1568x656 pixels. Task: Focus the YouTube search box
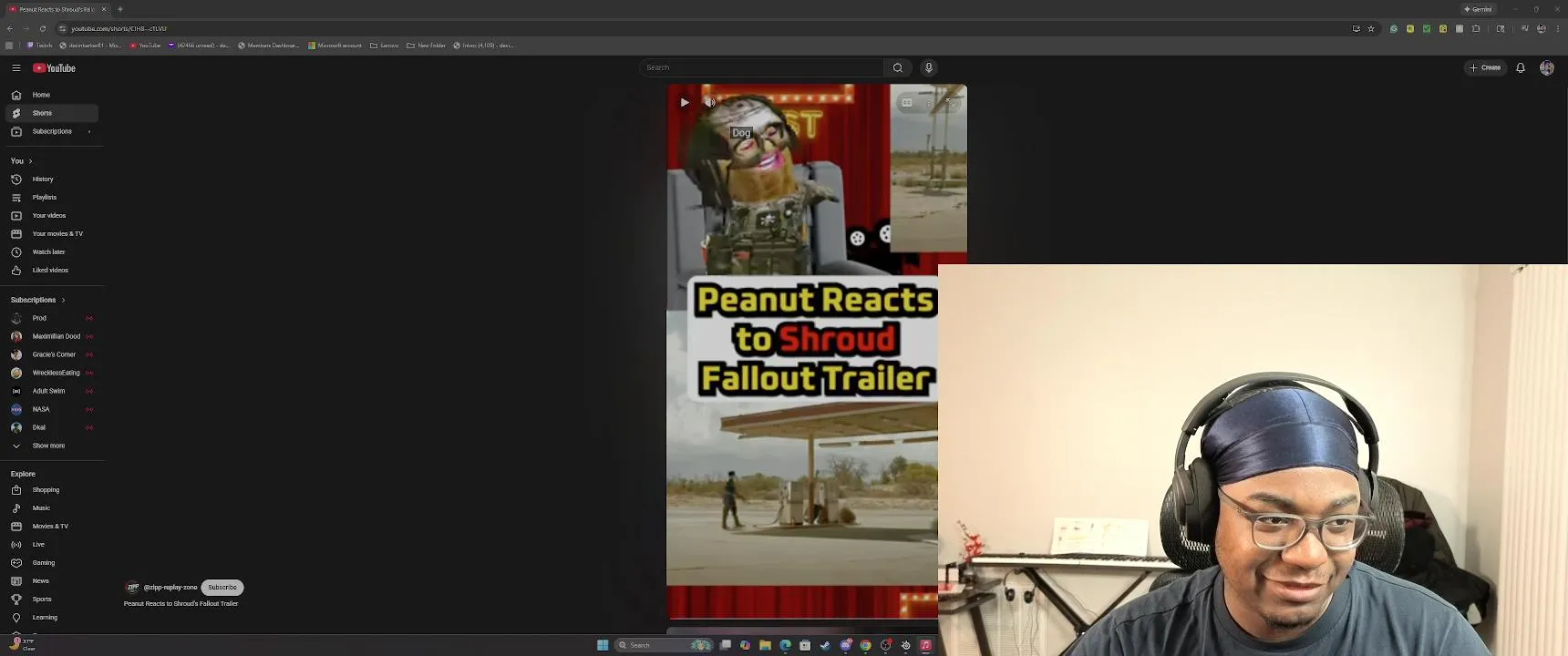(x=761, y=67)
